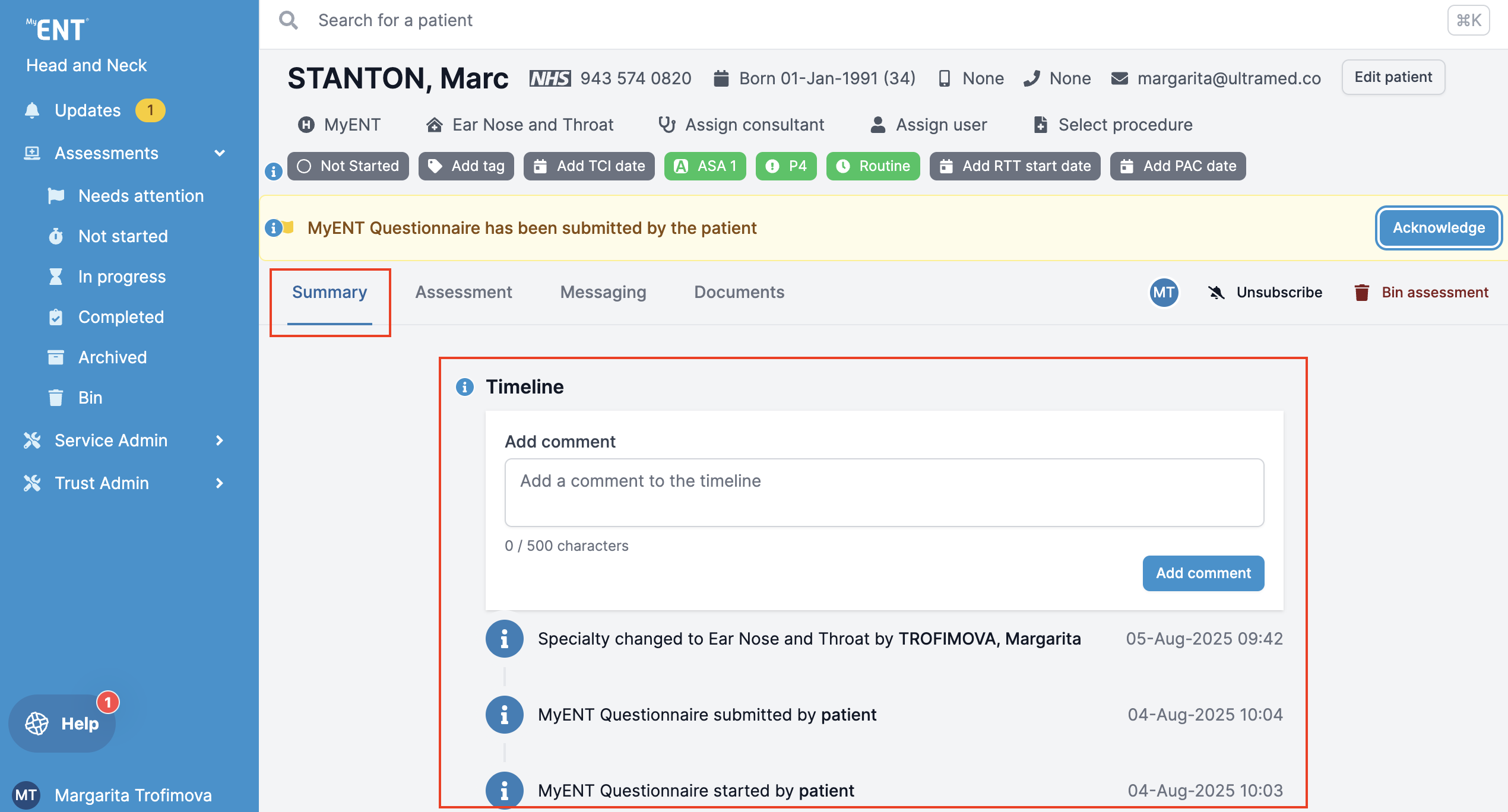The image size is (1508, 812).
Task: Click the Bin assessment trash icon
Action: [1361, 293]
